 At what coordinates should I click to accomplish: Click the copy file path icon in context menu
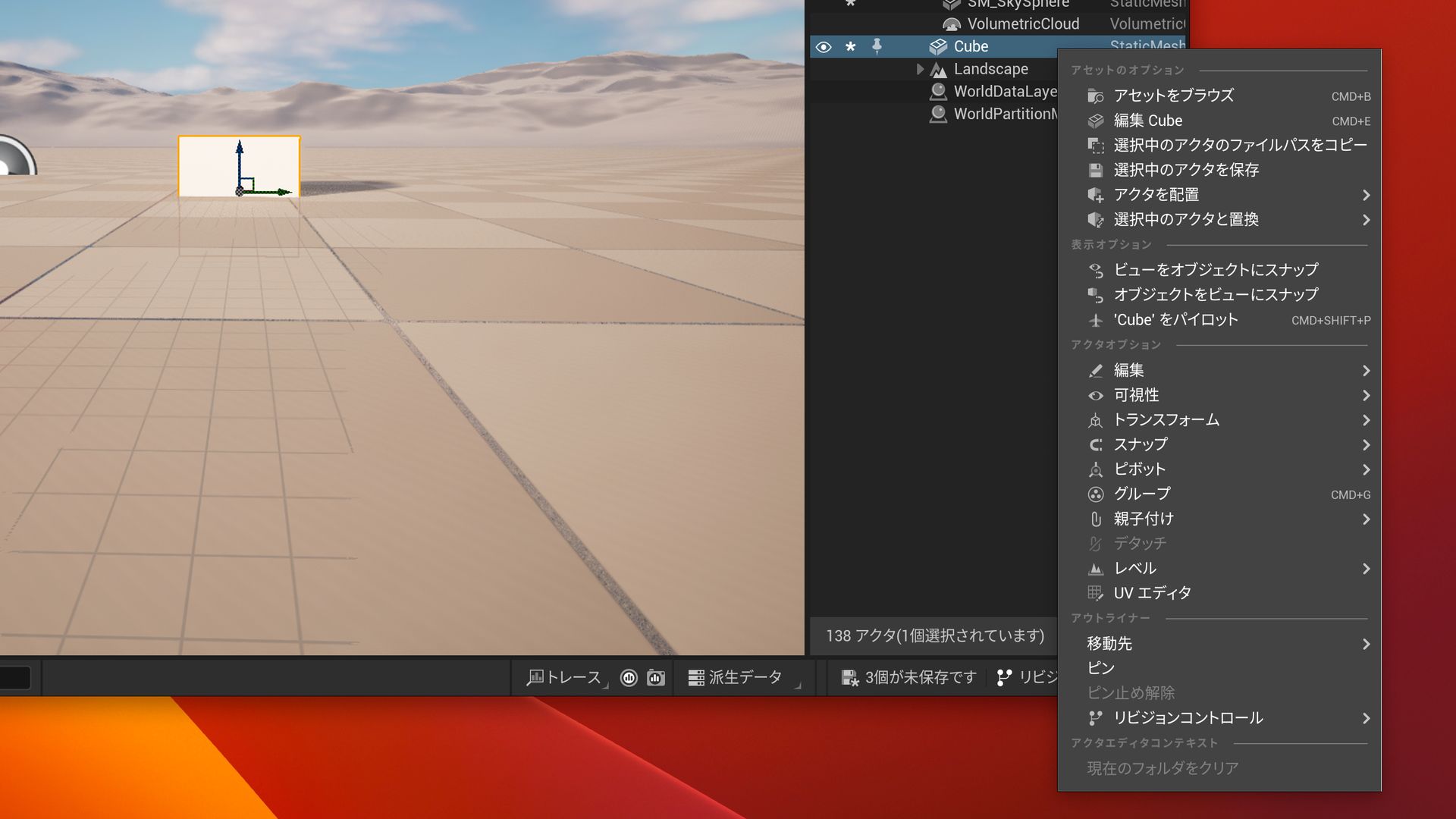coord(1094,145)
